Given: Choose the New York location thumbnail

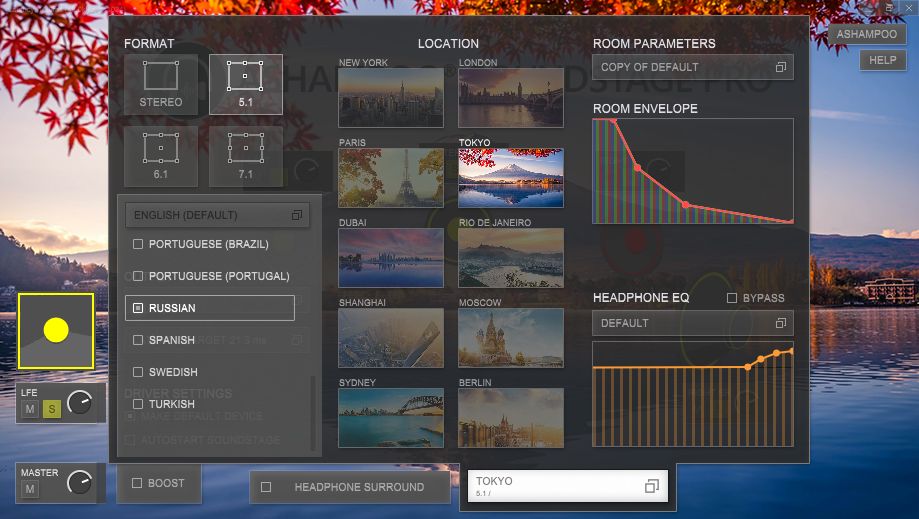Looking at the screenshot, I should (391, 98).
